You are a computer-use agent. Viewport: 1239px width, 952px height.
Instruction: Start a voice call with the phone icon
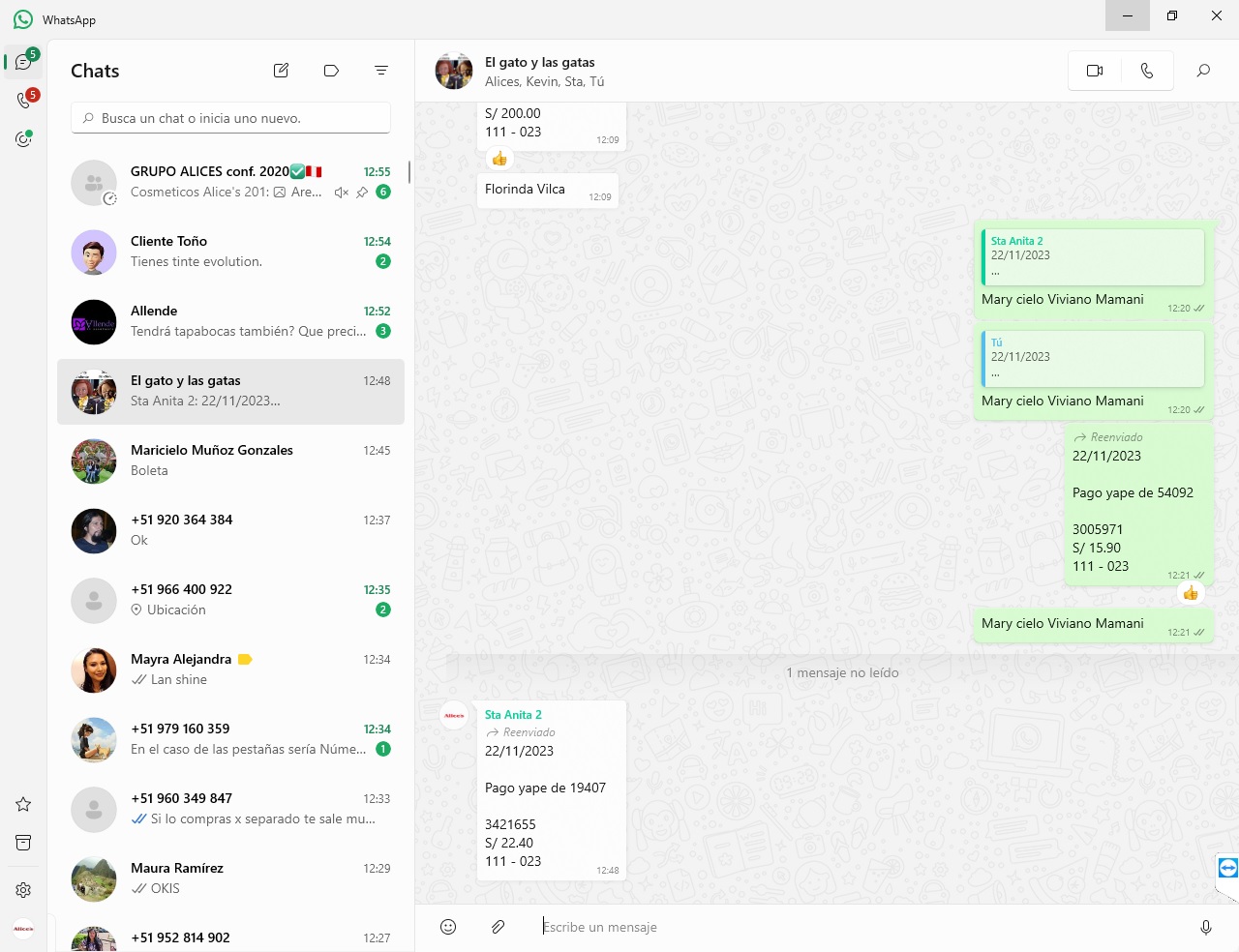click(1147, 71)
